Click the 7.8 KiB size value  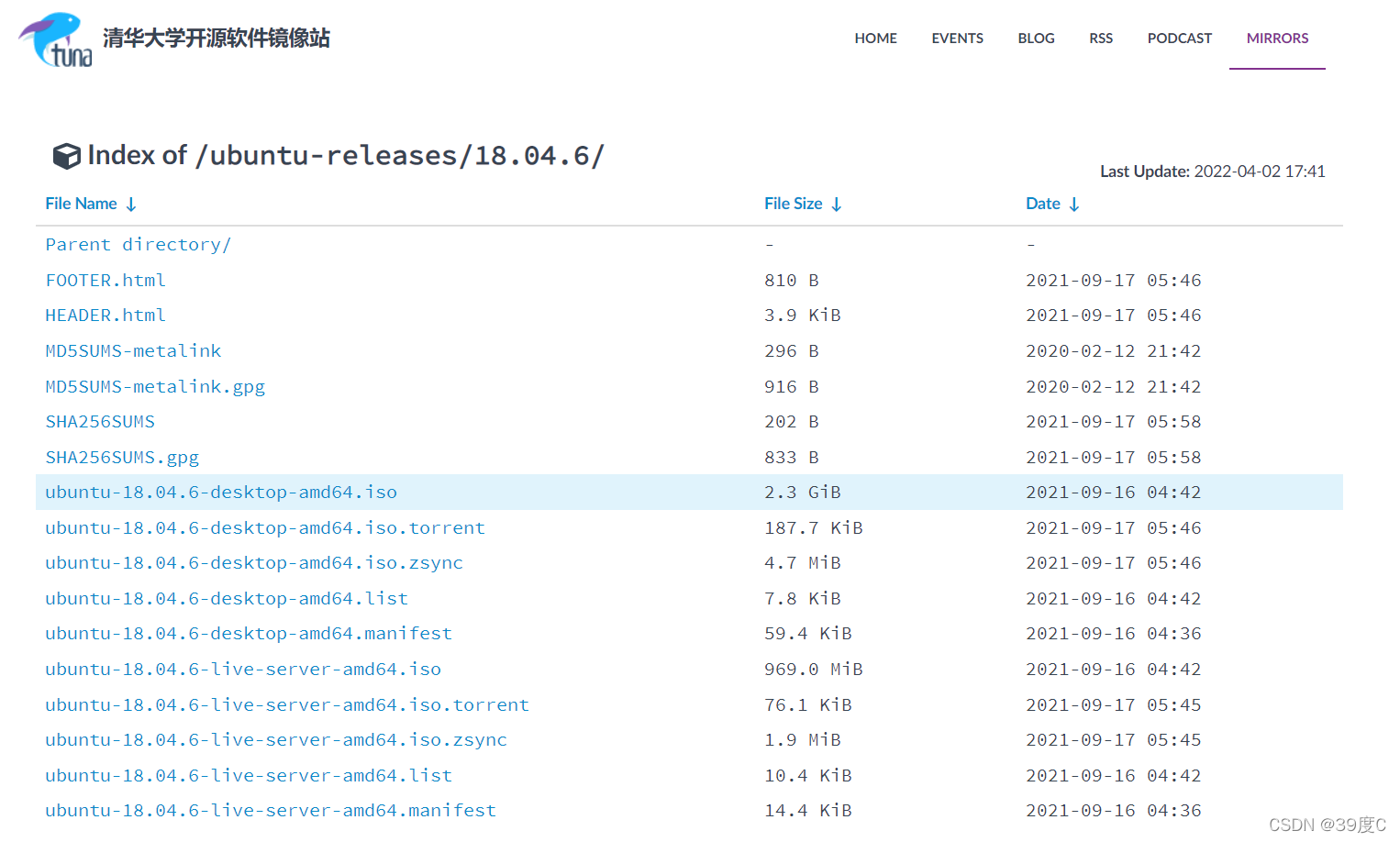coord(803,599)
